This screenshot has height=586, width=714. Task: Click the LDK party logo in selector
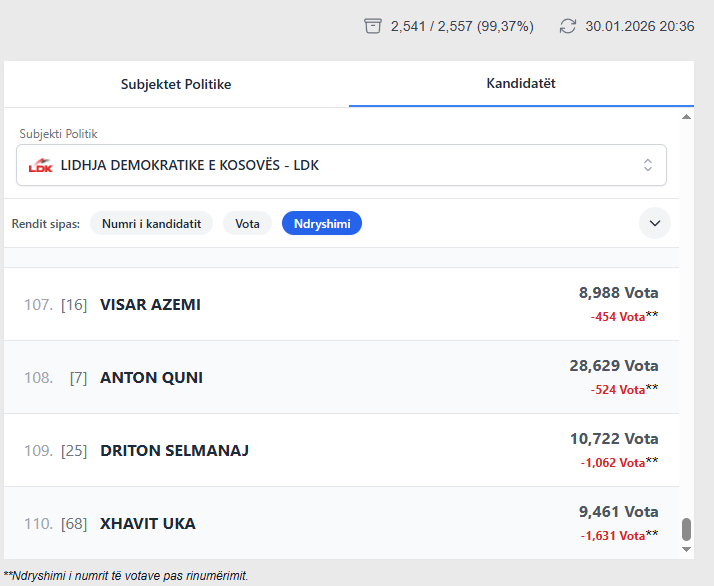click(40, 165)
